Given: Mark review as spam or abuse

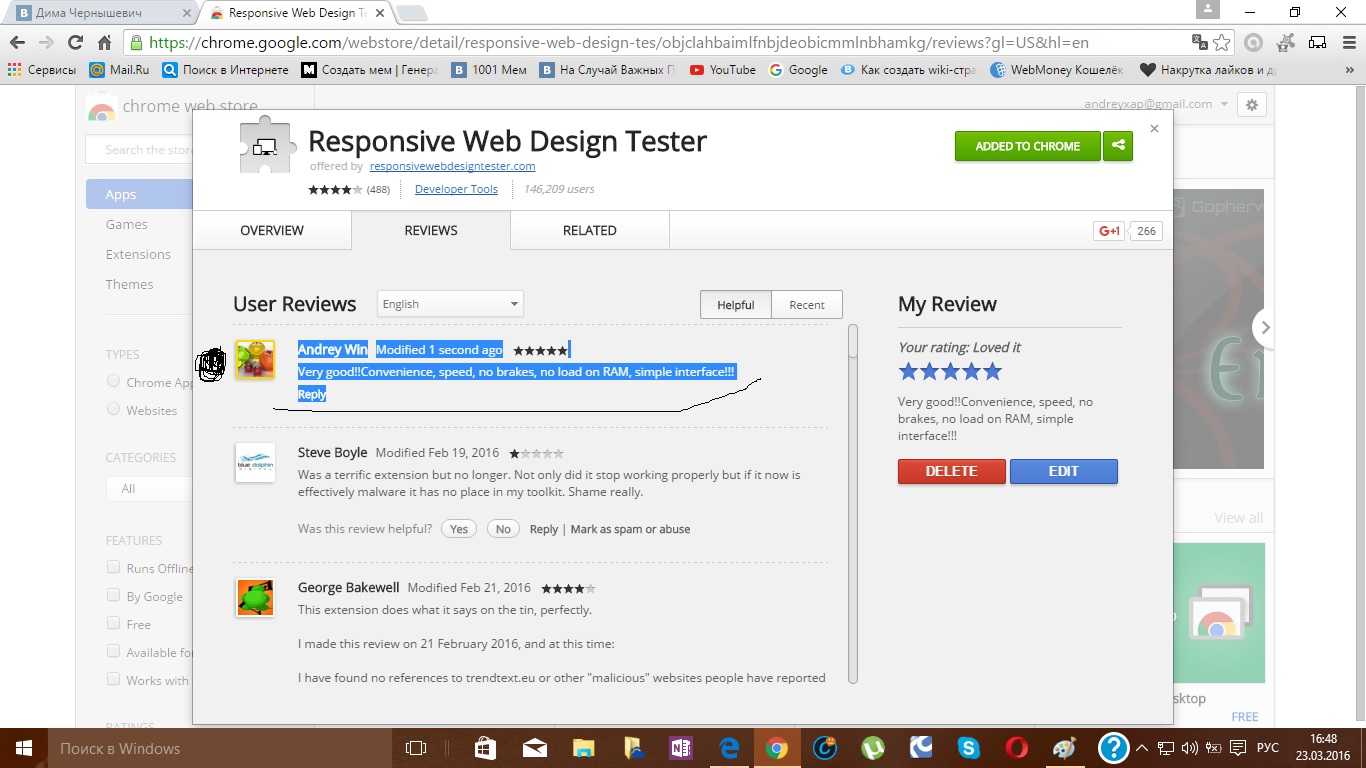Looking at the screenshot, I should [x=630, y=529].
